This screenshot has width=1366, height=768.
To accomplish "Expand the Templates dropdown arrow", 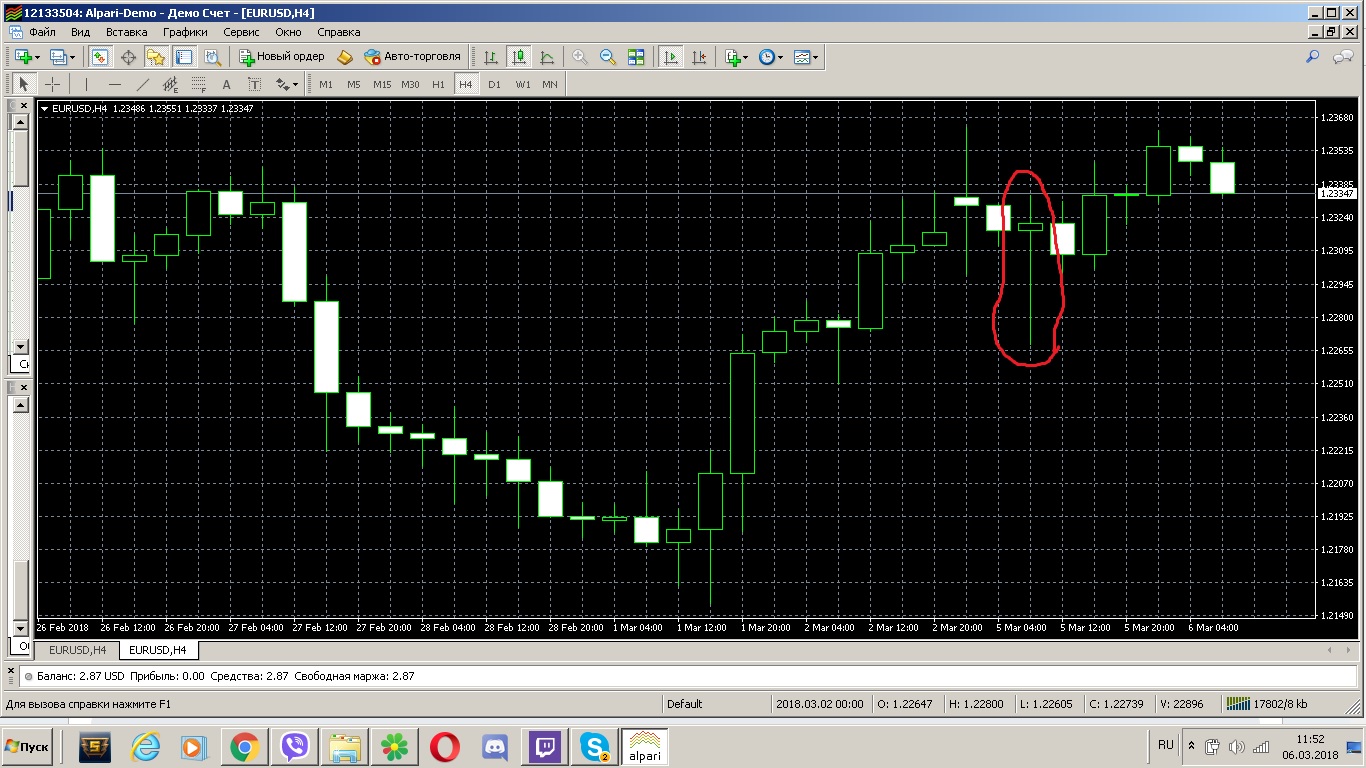I will tap(816, 57).
